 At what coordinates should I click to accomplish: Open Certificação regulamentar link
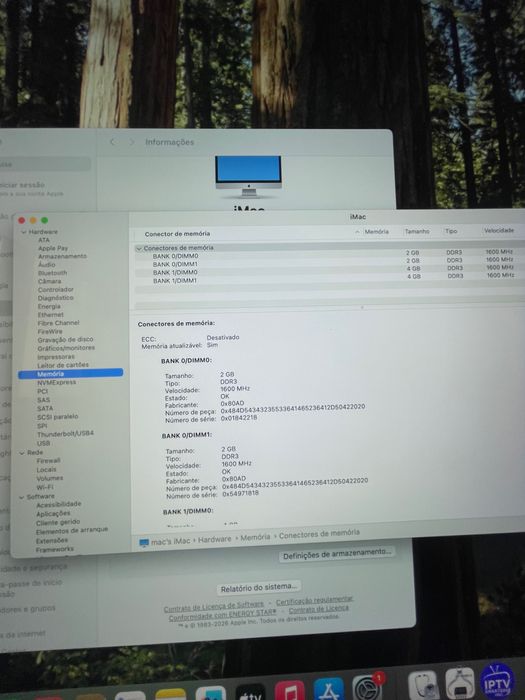pos(314,601)
